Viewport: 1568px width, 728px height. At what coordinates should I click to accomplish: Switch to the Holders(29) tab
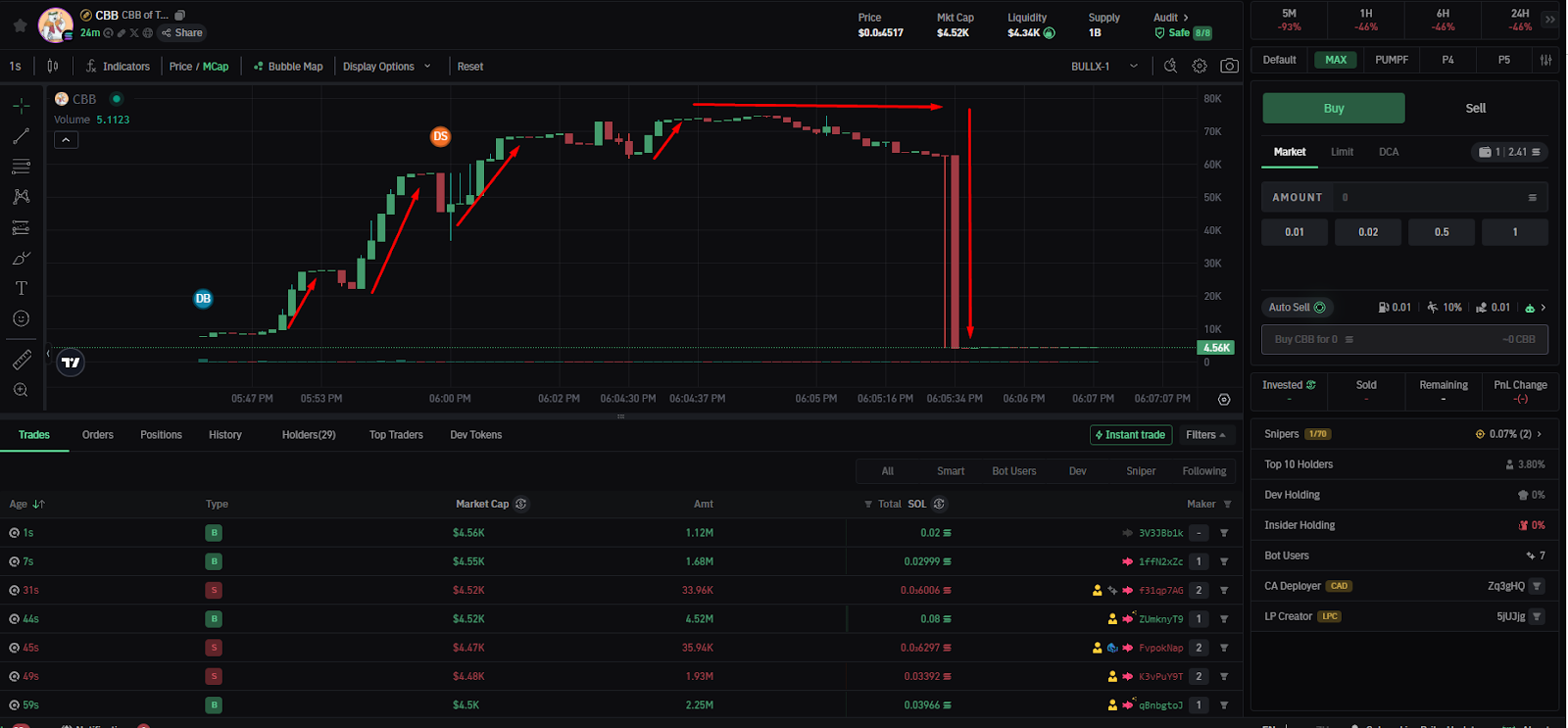[x=309, y=435]
